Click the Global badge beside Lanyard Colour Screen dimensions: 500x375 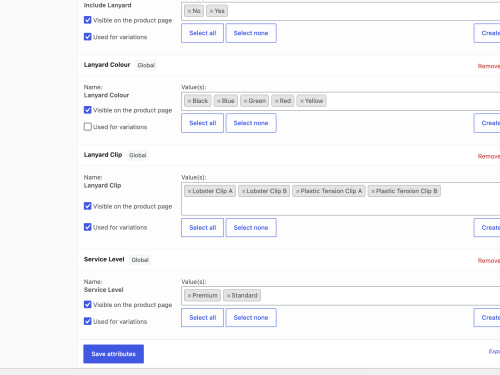[x=146, y=65]
